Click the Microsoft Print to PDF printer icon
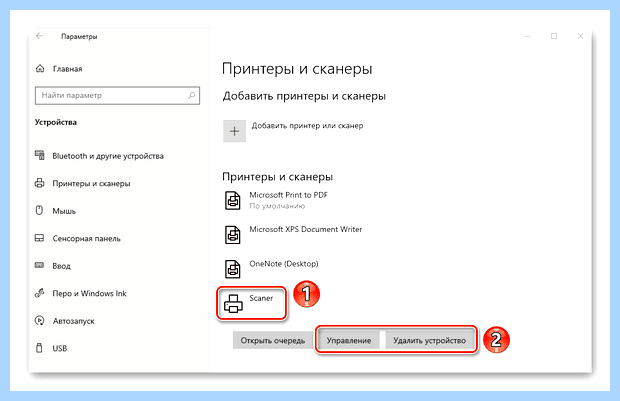 click(232, 200)
